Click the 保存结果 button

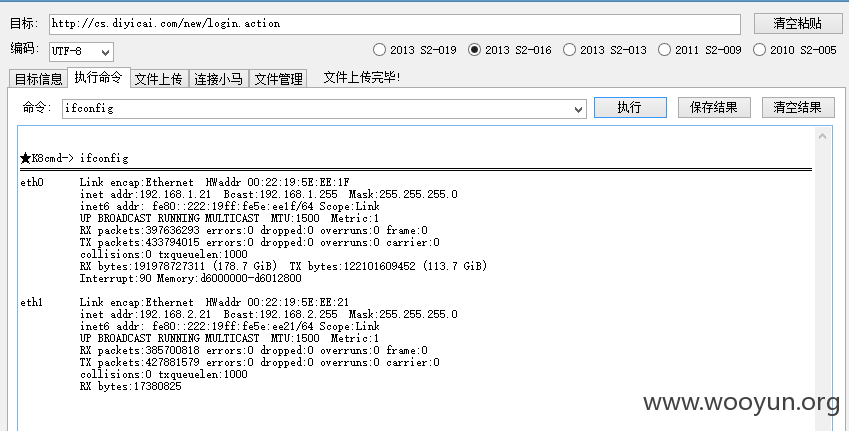point(714,107)
